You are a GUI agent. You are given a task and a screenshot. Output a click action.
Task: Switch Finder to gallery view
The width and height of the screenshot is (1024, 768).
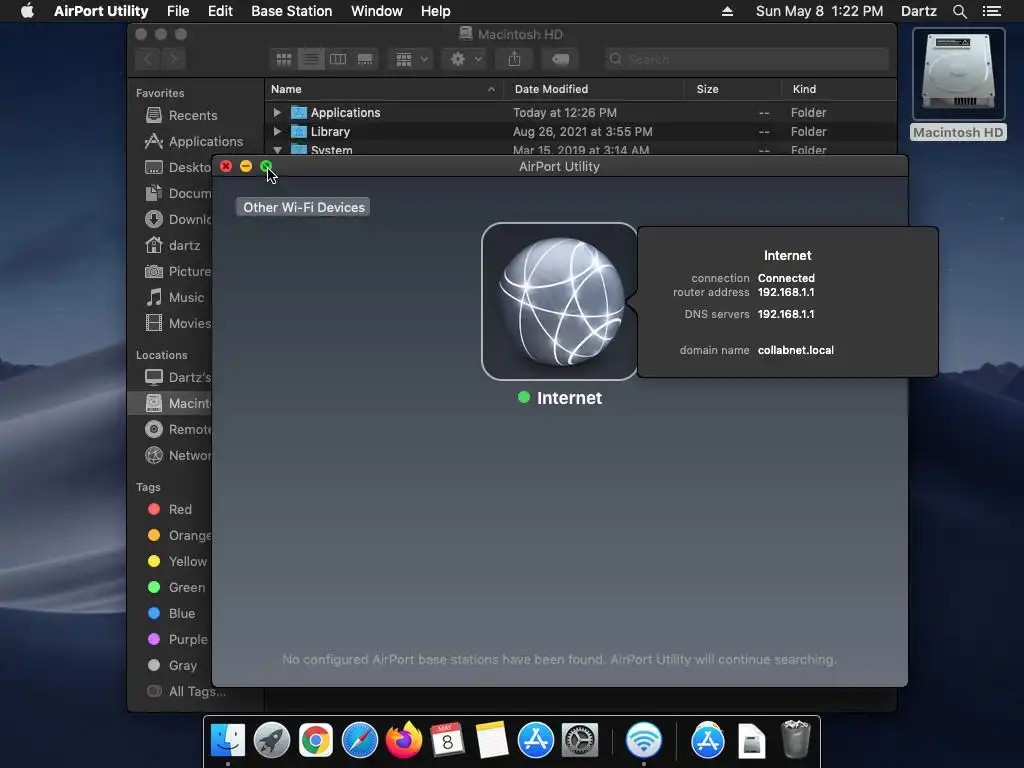coord(365,59)
